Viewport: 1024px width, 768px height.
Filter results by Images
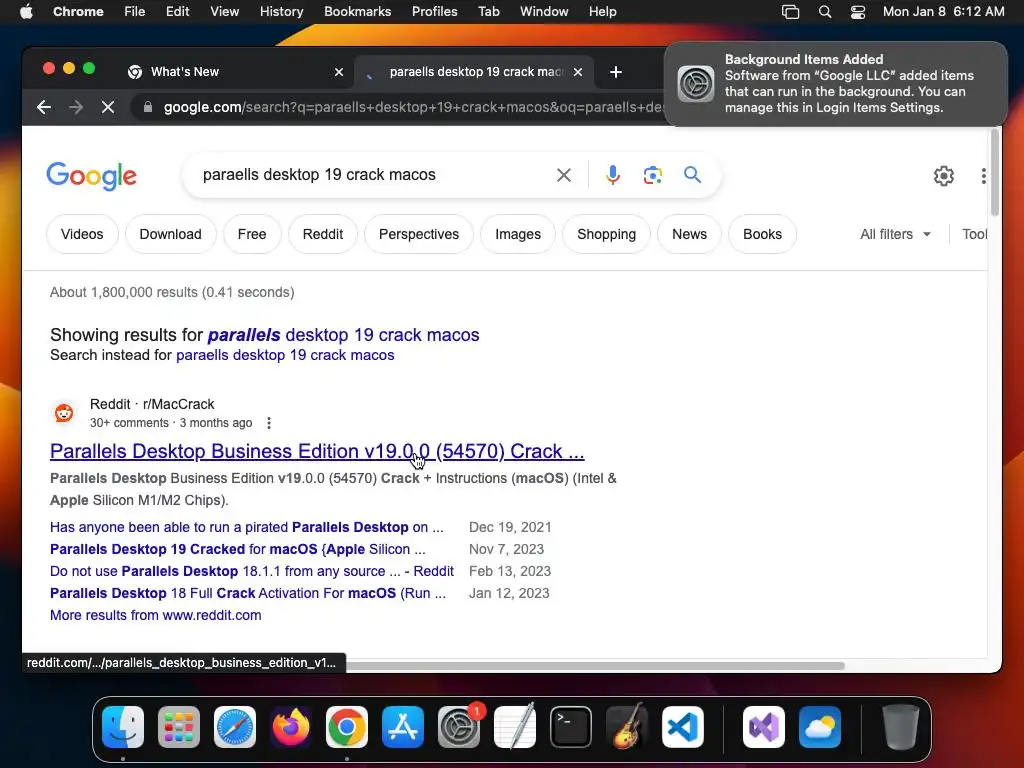[x=518, y=234]
